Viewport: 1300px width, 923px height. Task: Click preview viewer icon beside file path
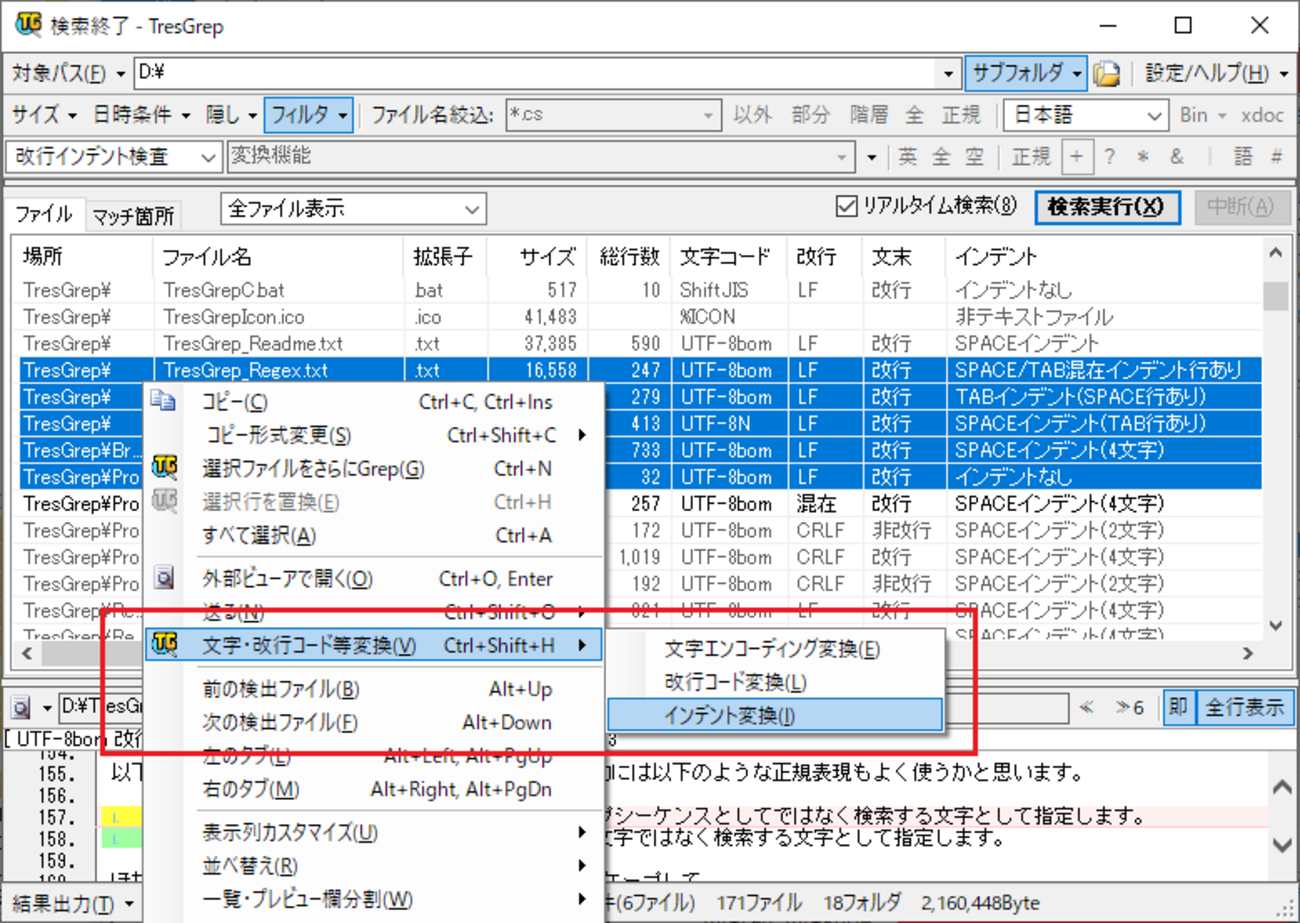pos(22,707)
